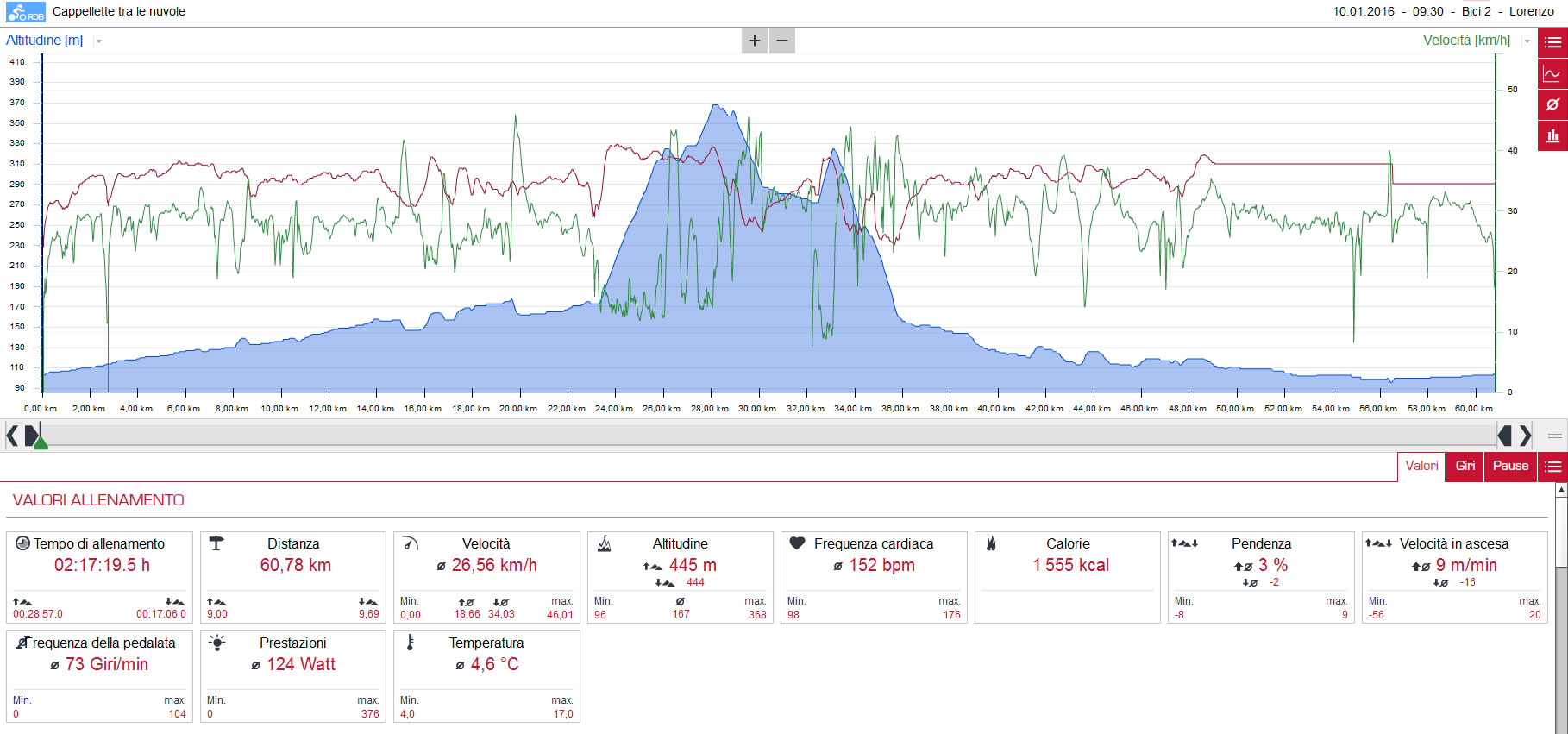Click training time value 02:17:19.5 h

102,565
